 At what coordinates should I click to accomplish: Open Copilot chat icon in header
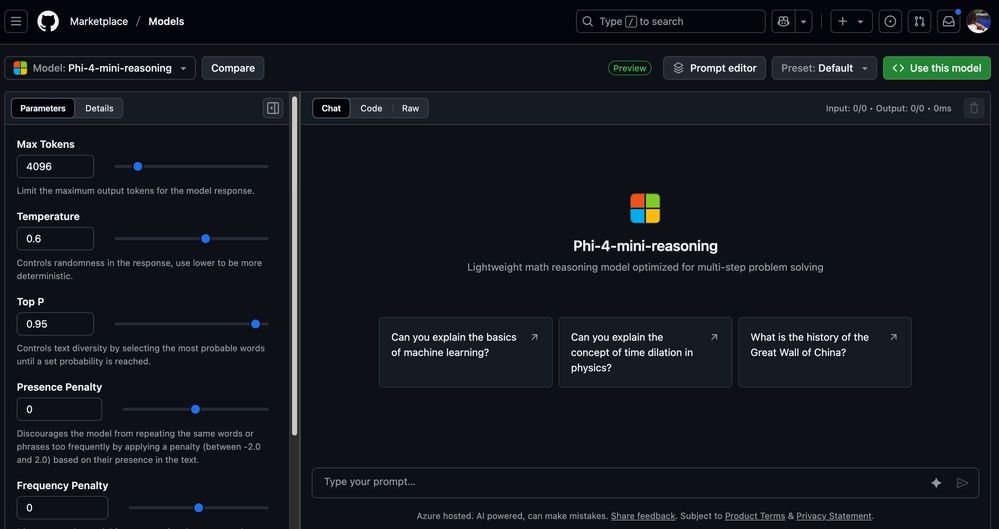click(x=783, y=21)
